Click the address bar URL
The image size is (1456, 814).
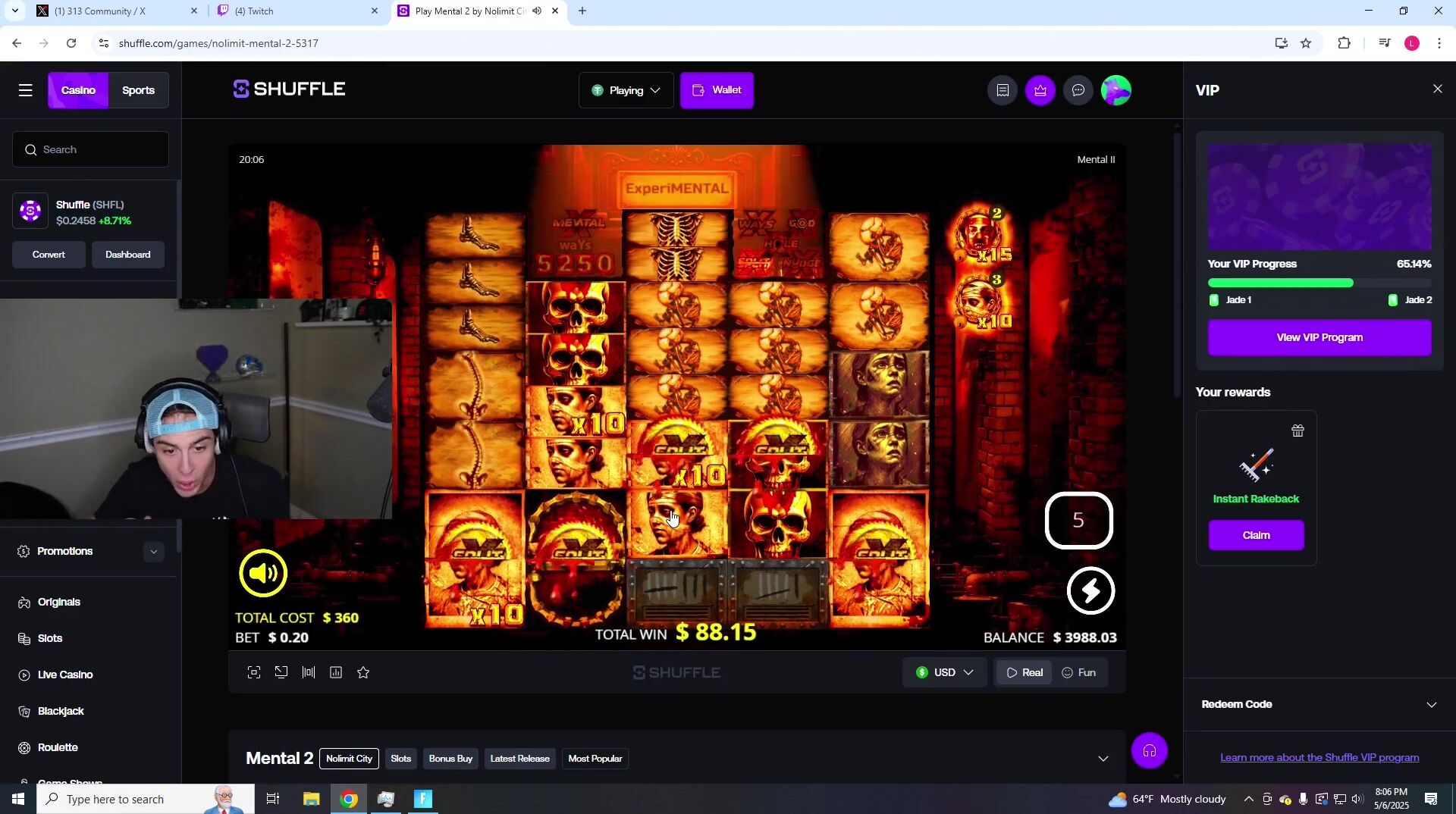click(x=218, y=43)
